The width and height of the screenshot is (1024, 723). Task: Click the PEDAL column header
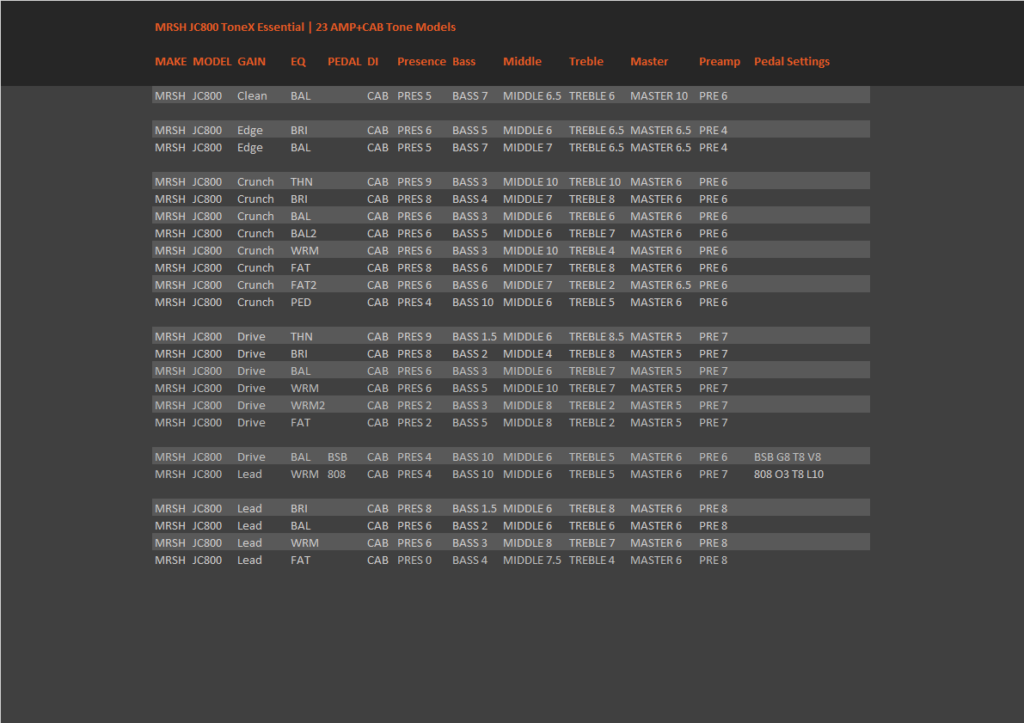pyautogui.click(x=344, y=61)
